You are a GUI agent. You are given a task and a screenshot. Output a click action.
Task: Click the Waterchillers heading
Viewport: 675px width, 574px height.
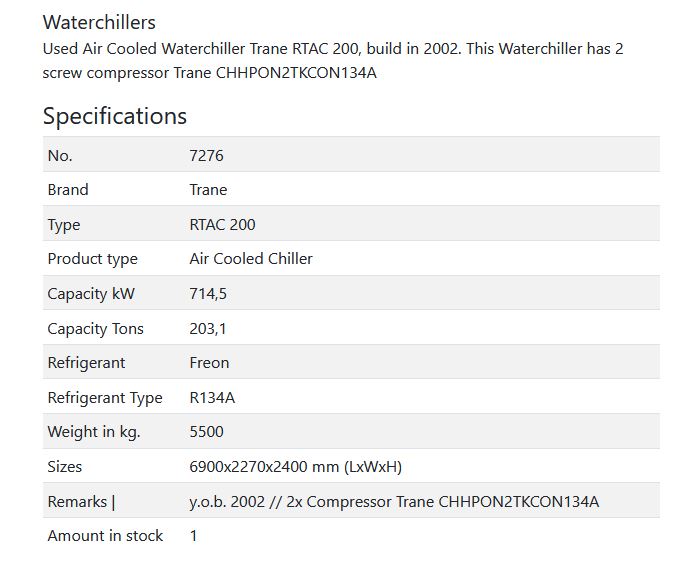coord(99,22)
